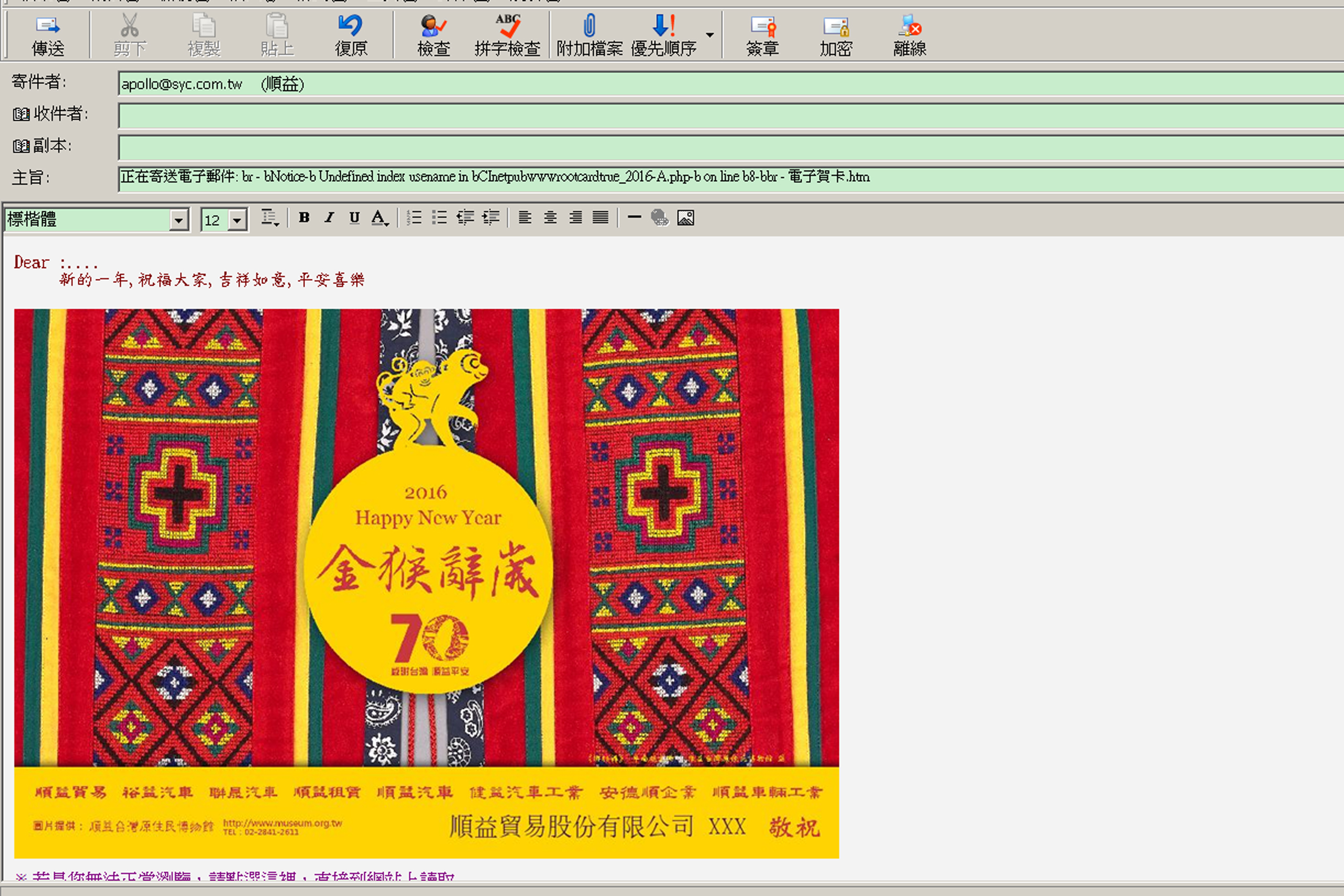
Task: Click the 附加檔案 paperclip attach icon
Action: click(x=590, y=26)
